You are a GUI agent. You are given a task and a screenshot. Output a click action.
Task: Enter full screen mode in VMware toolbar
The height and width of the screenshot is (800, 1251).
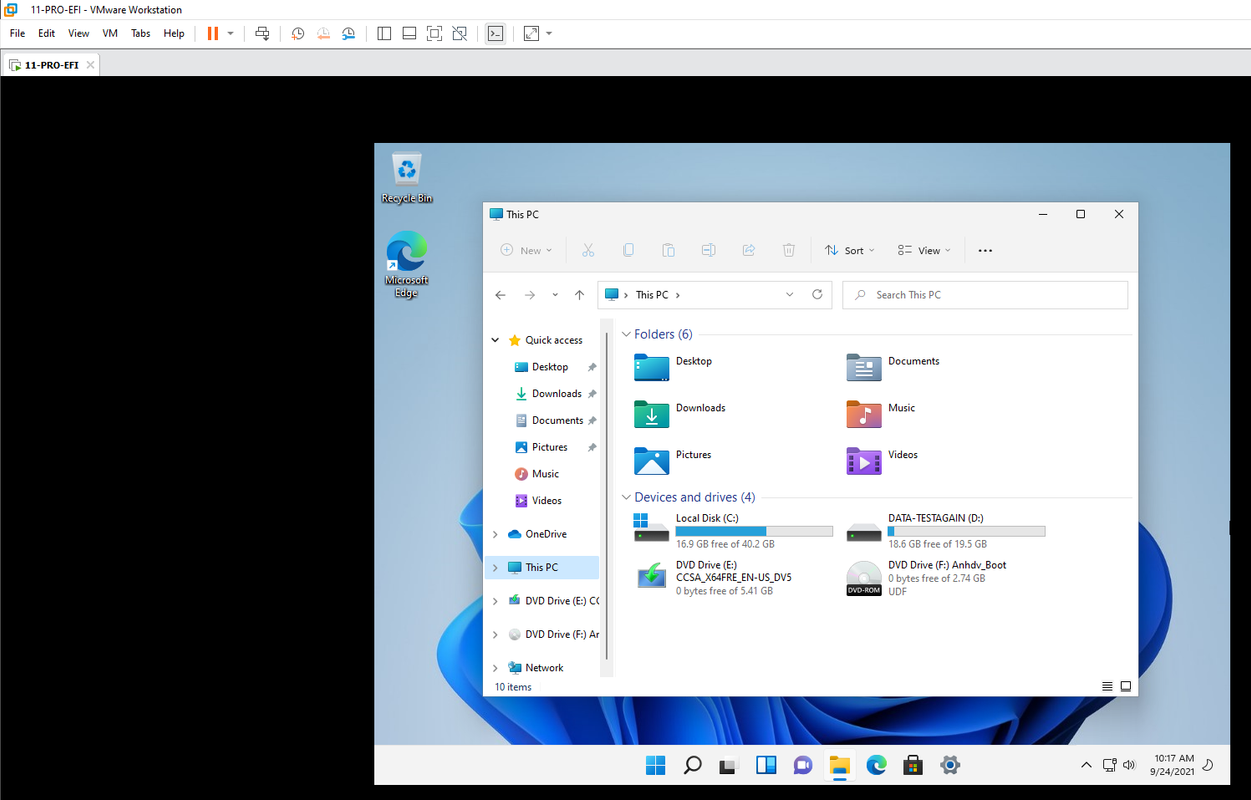(x=434, y=33)
